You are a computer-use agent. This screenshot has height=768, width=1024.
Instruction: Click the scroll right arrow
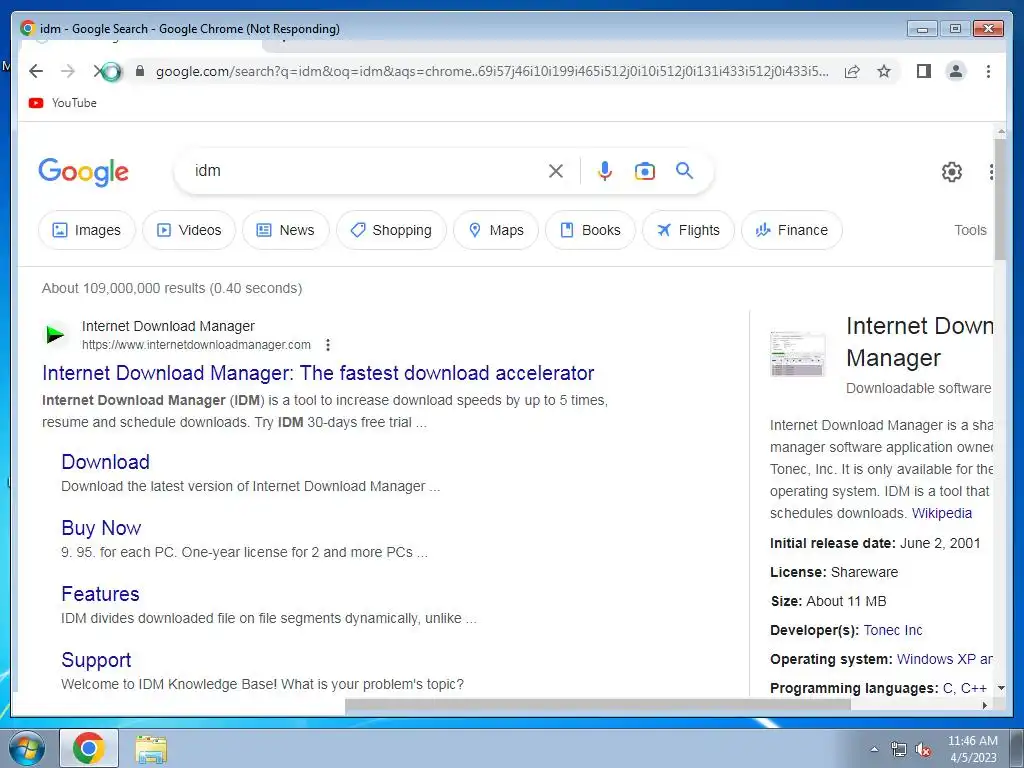pyautogui.click(x=985, y=705)
